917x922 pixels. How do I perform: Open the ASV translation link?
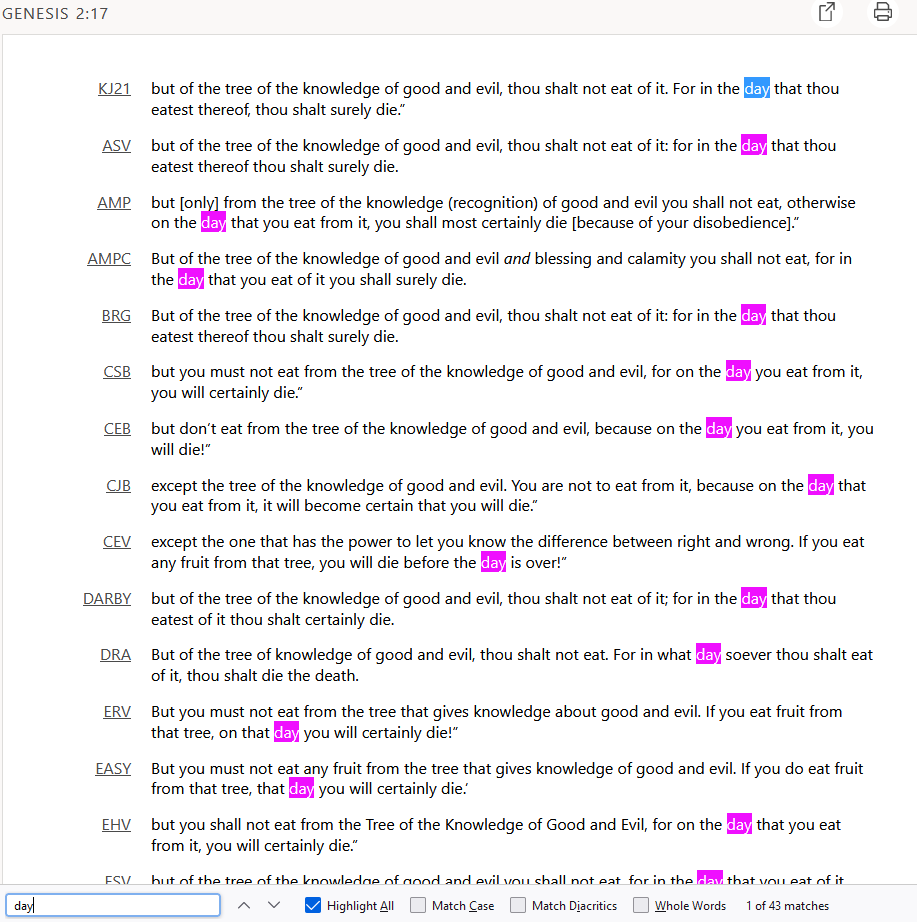pos(116,146)
